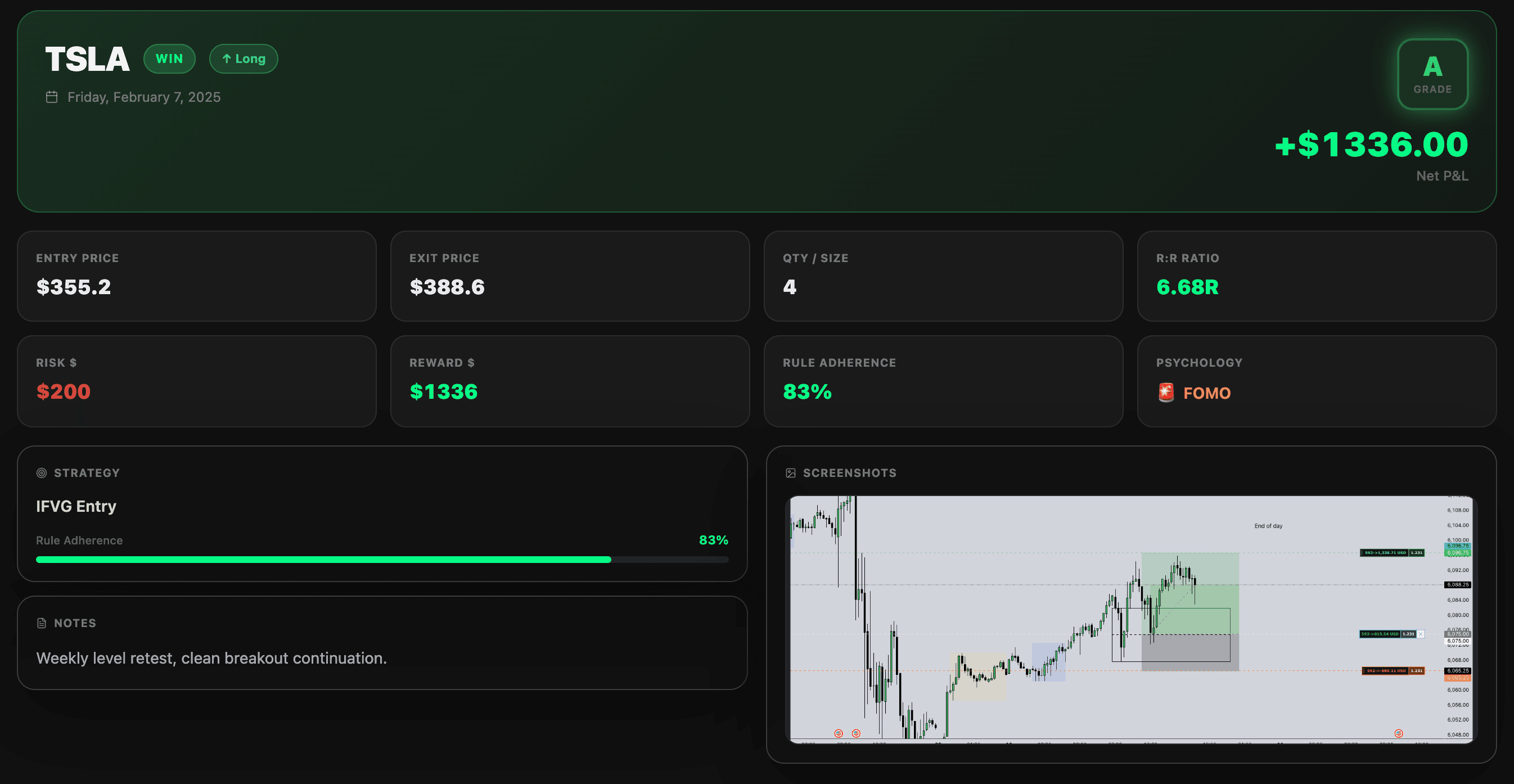Open the trade chart screenshot thumbnail

[x=1132, y=619]
